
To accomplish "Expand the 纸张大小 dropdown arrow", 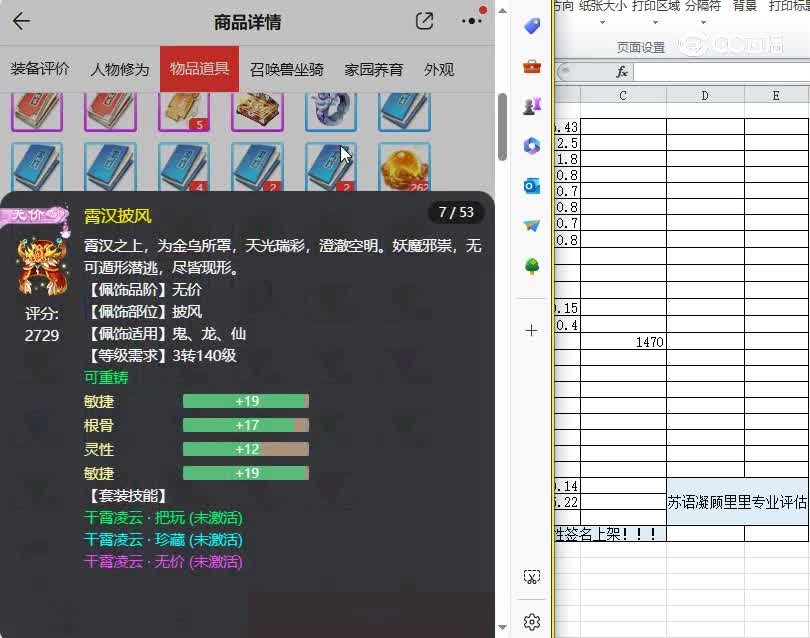I will (x=600, y=22).
